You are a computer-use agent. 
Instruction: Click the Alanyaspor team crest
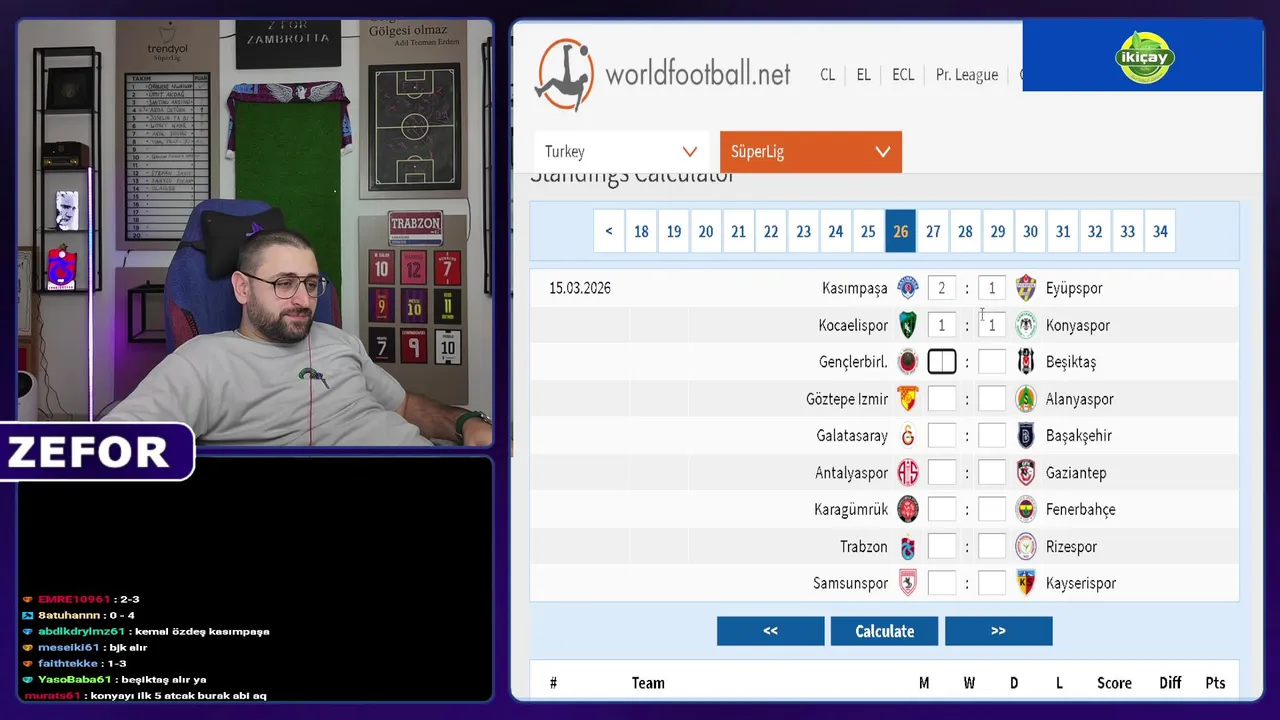[x=1026, y=399]
